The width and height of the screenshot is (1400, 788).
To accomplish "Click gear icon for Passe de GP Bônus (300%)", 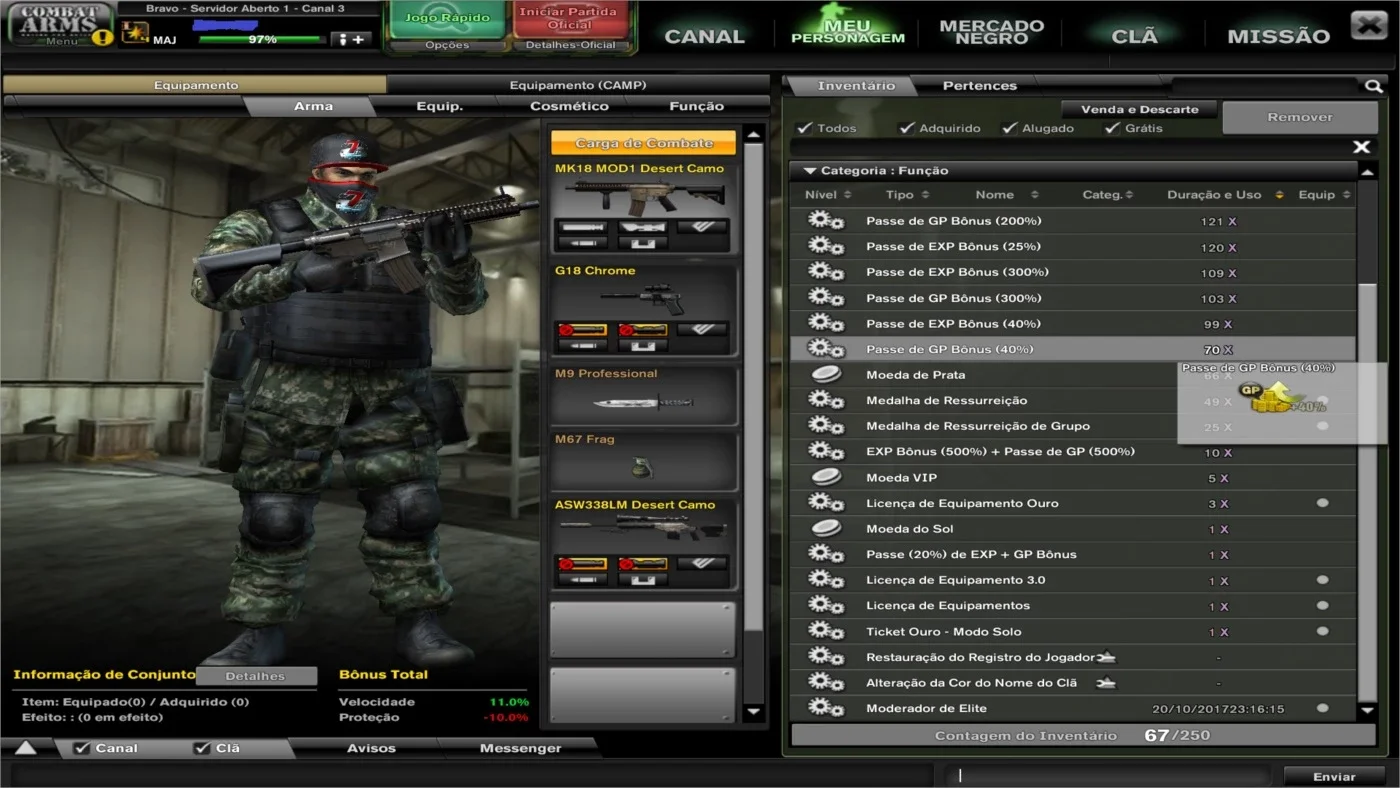I will tap(826, 298).
